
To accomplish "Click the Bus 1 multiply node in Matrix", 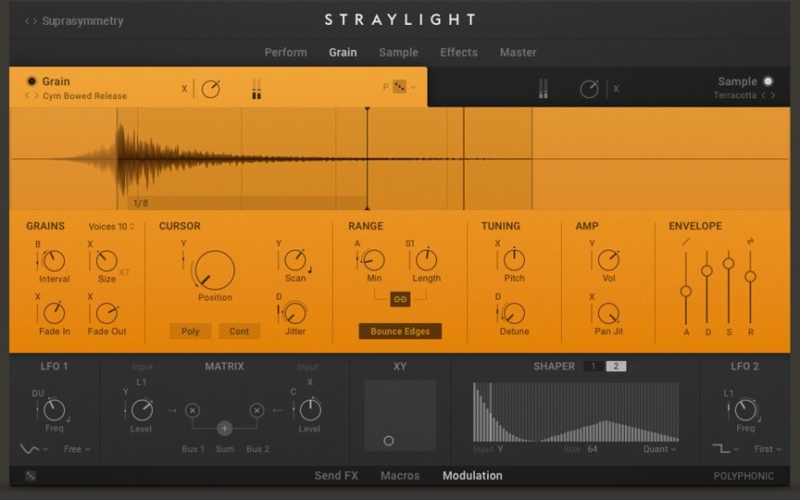I will pos(192,410).
